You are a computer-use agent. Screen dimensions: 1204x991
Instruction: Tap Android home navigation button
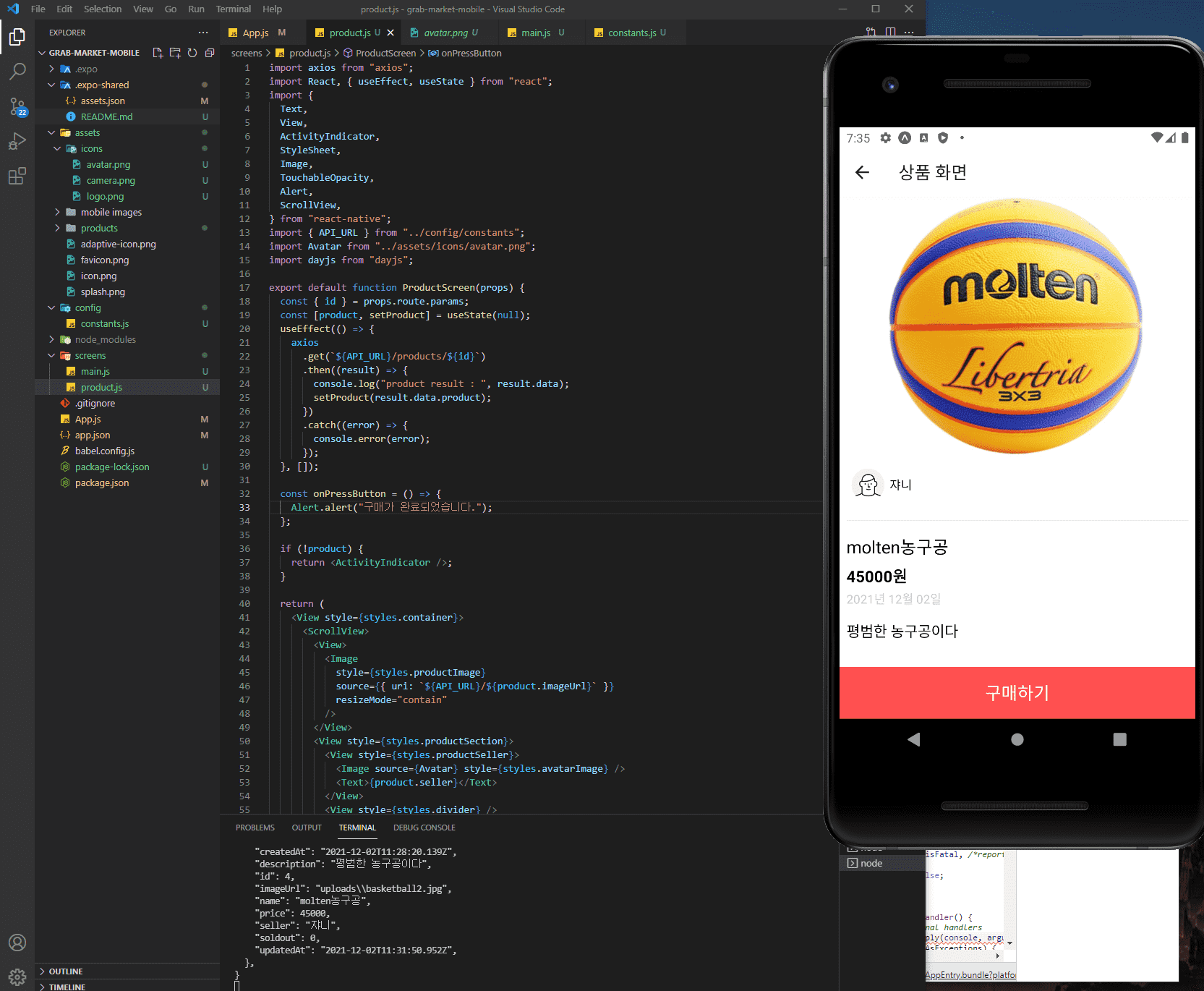pyautogui.click(x=1017, y=739)
